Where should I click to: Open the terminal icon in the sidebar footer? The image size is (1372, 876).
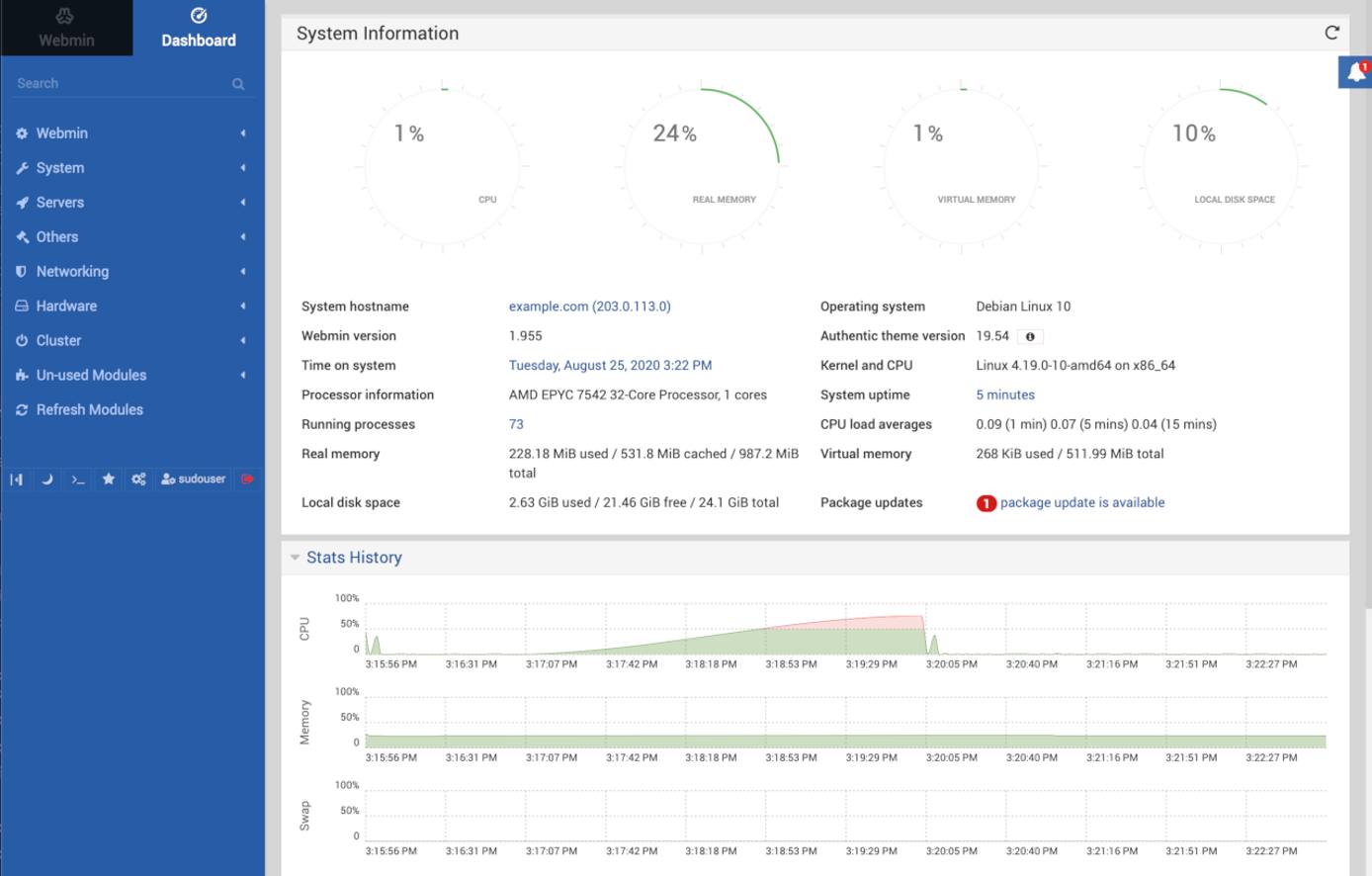pyautogui.click(x=78, y=479)
